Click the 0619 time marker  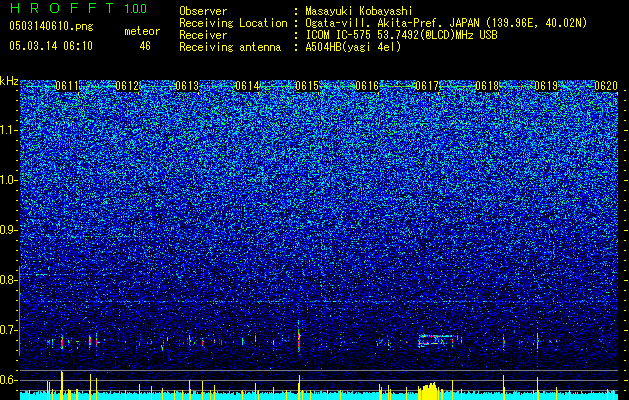[547, 86]
